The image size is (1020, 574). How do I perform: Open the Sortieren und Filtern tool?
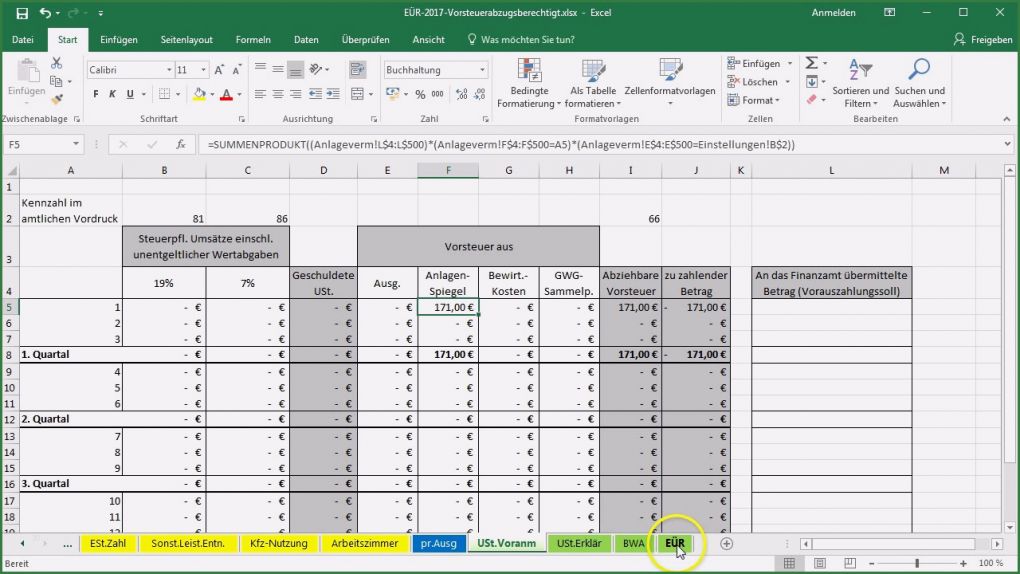click(859, 84)
